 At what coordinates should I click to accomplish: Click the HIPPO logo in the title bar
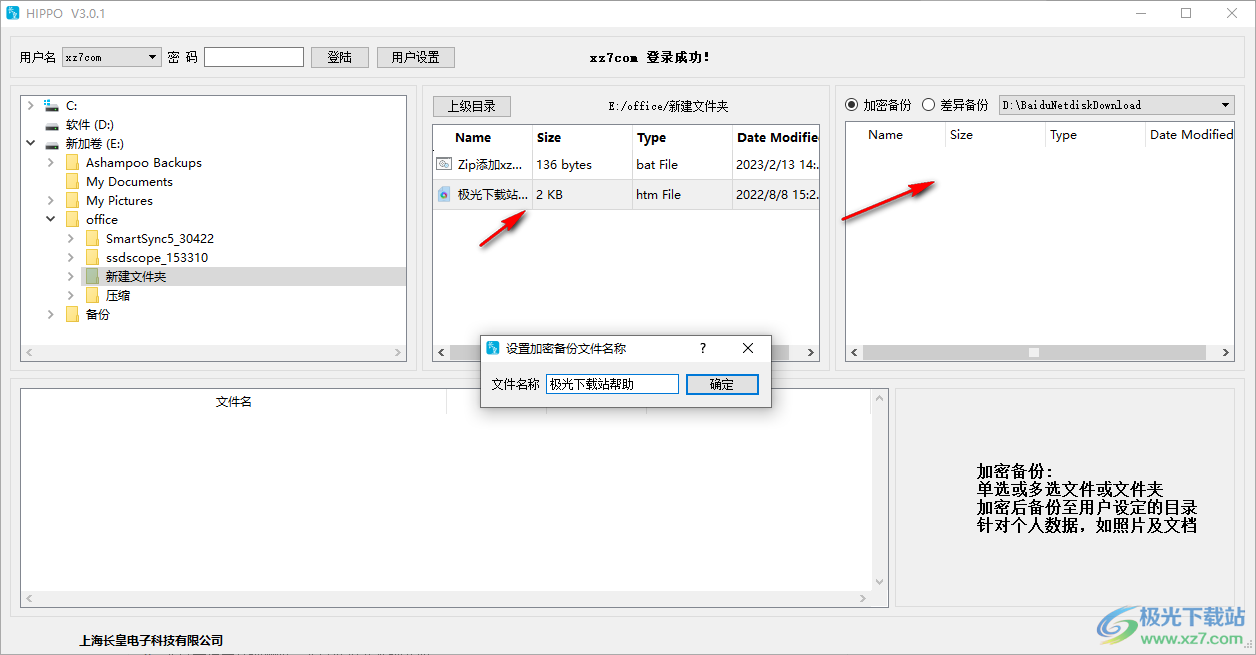tap(14, 13)
